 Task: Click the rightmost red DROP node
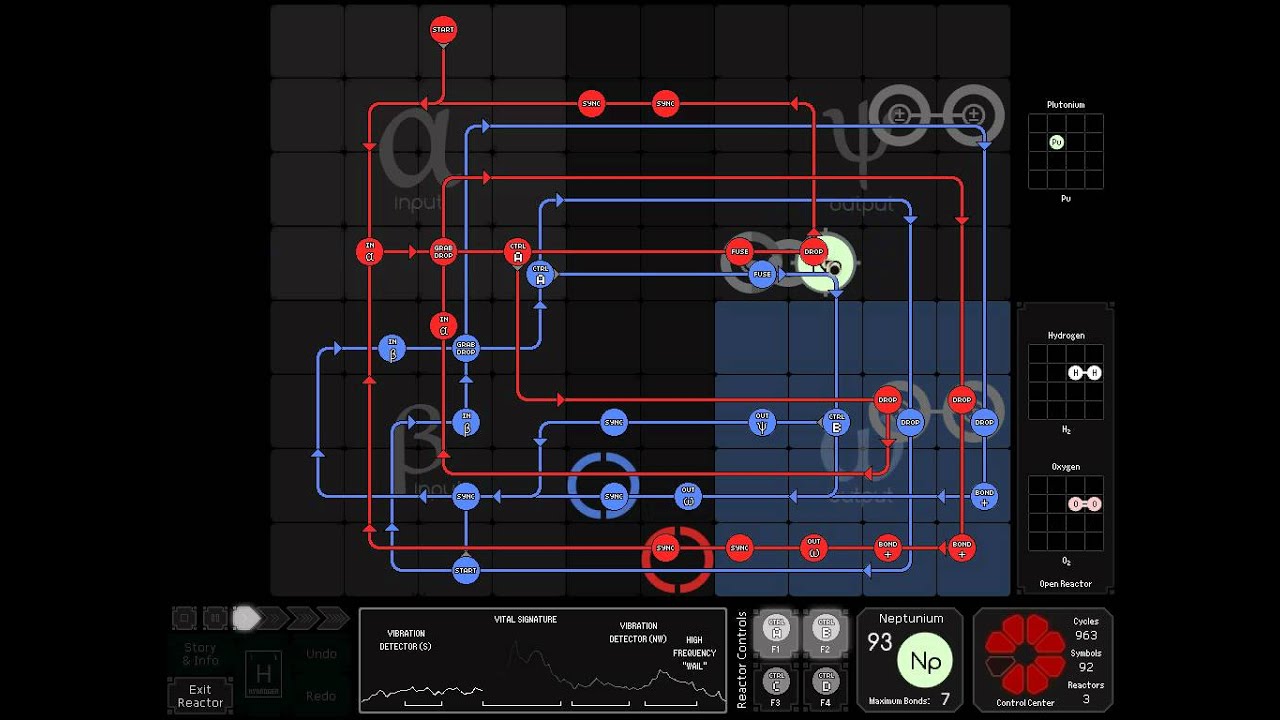coord(962,400)
